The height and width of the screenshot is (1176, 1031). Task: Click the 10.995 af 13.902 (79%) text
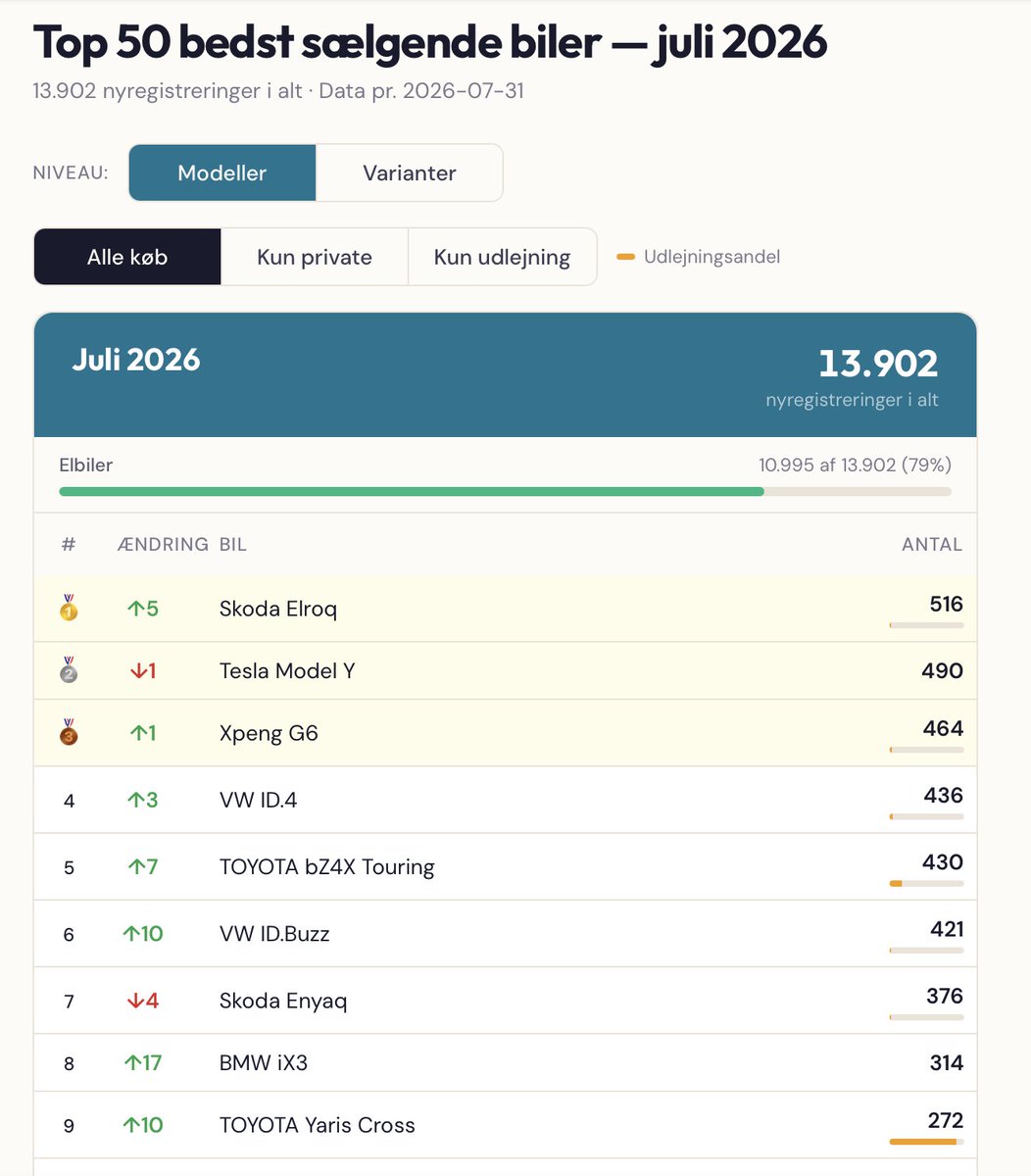[855, 465]
